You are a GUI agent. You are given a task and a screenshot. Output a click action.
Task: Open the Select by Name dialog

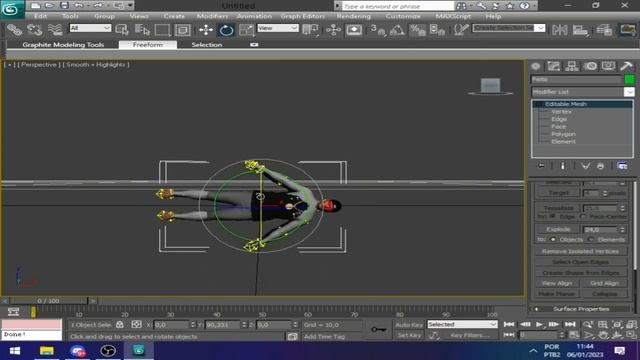[142, 30]
